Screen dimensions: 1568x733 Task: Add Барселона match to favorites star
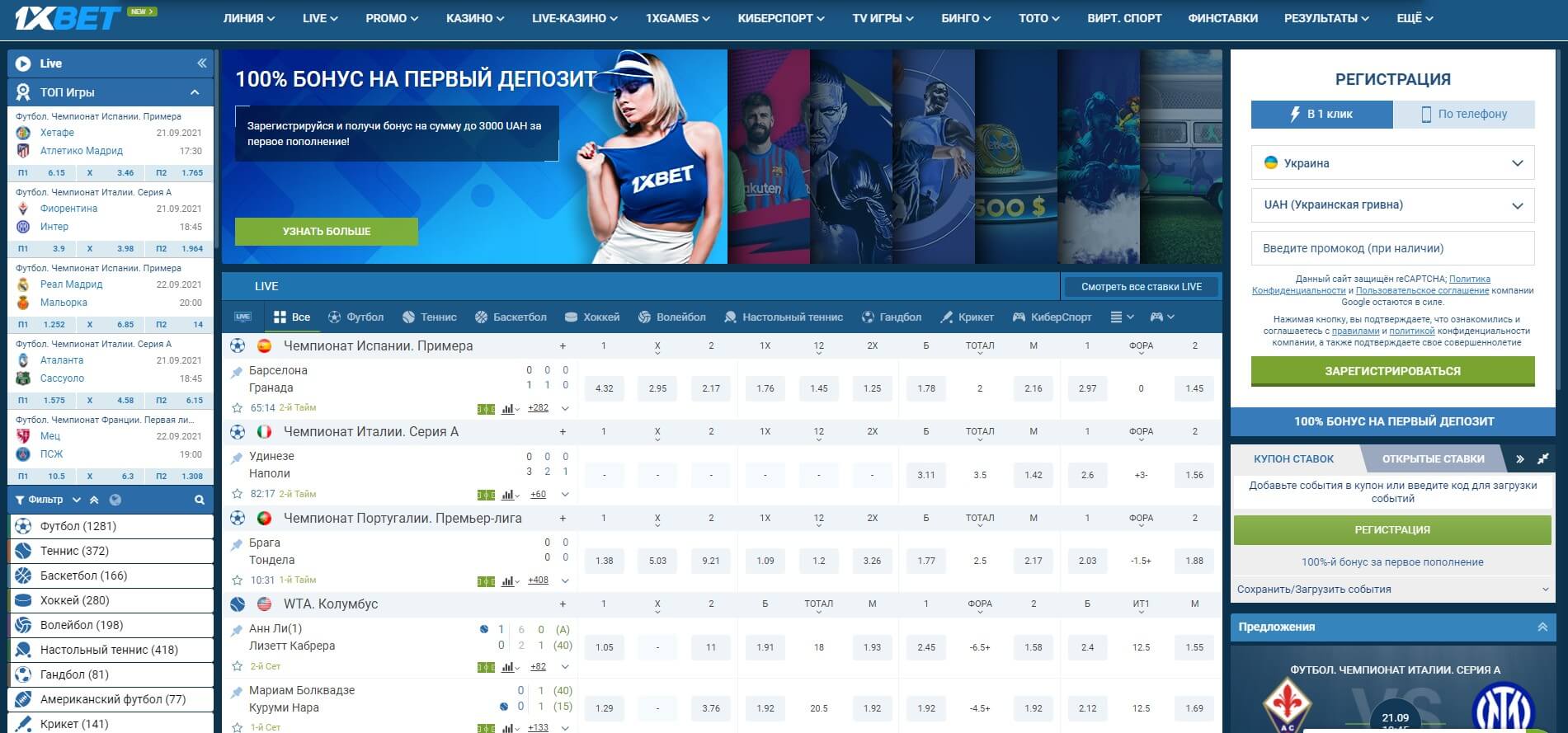click(238, 407)
